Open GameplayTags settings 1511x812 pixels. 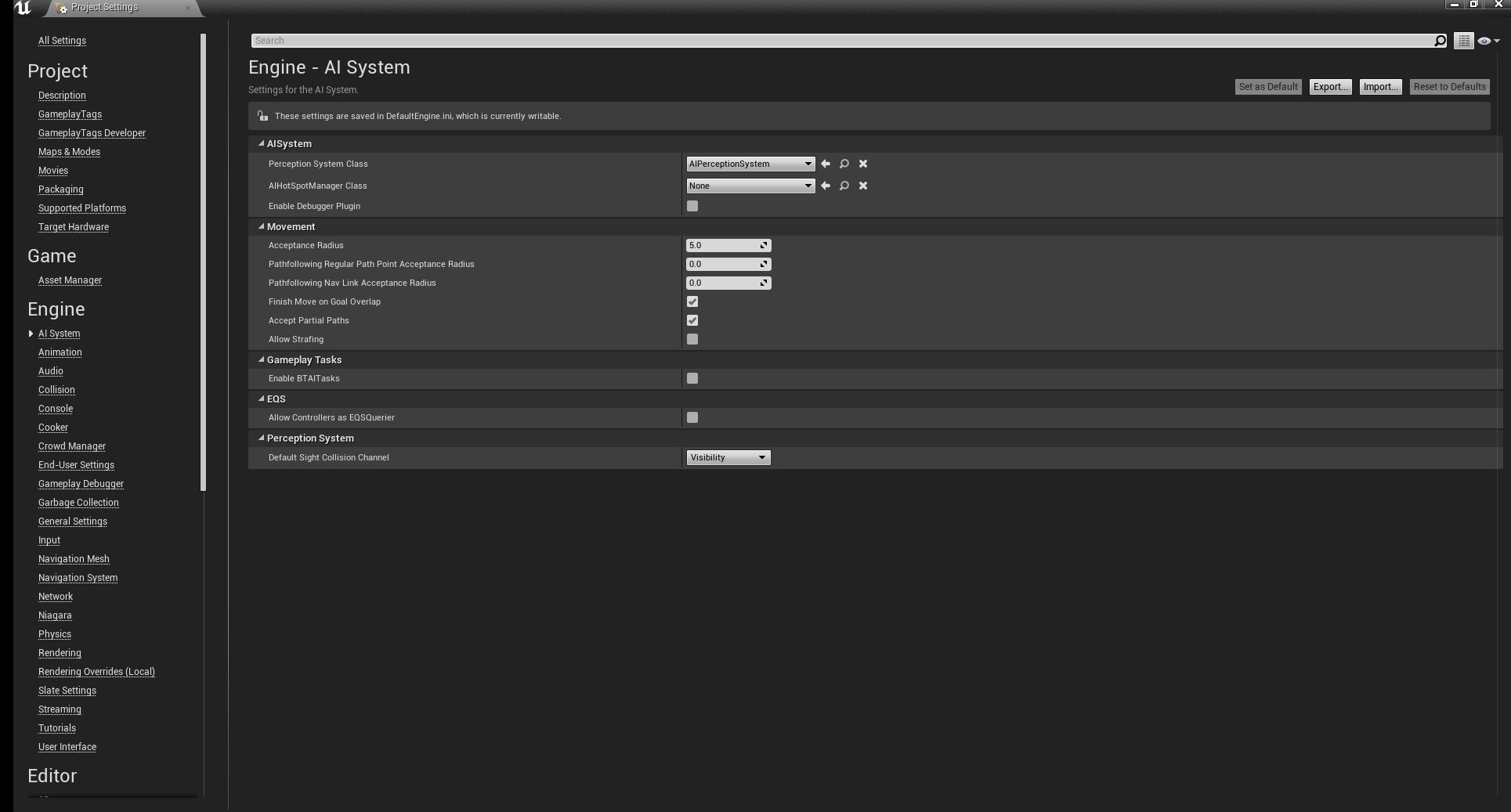[70, 114]
